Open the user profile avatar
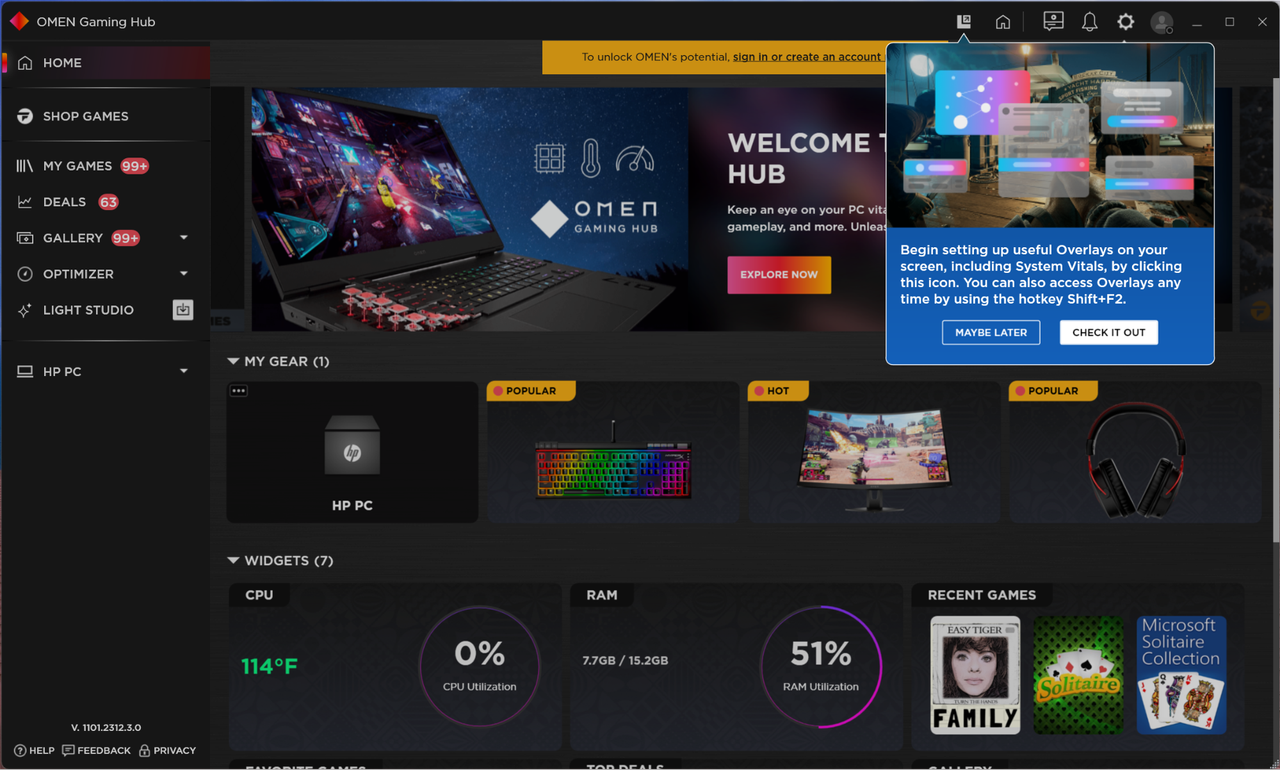This screenshot has width=1280, height=770. coord(1161,22)
